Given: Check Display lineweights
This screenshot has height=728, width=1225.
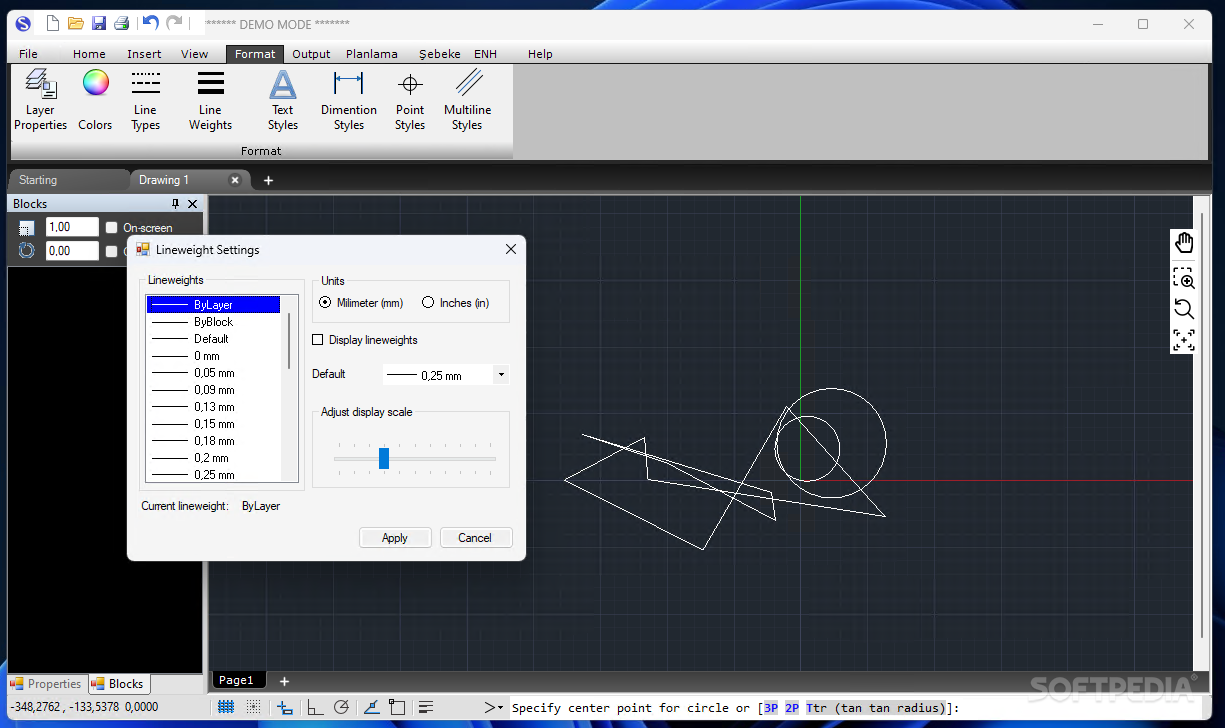Looking at the screenshot, I should (318, 340).
